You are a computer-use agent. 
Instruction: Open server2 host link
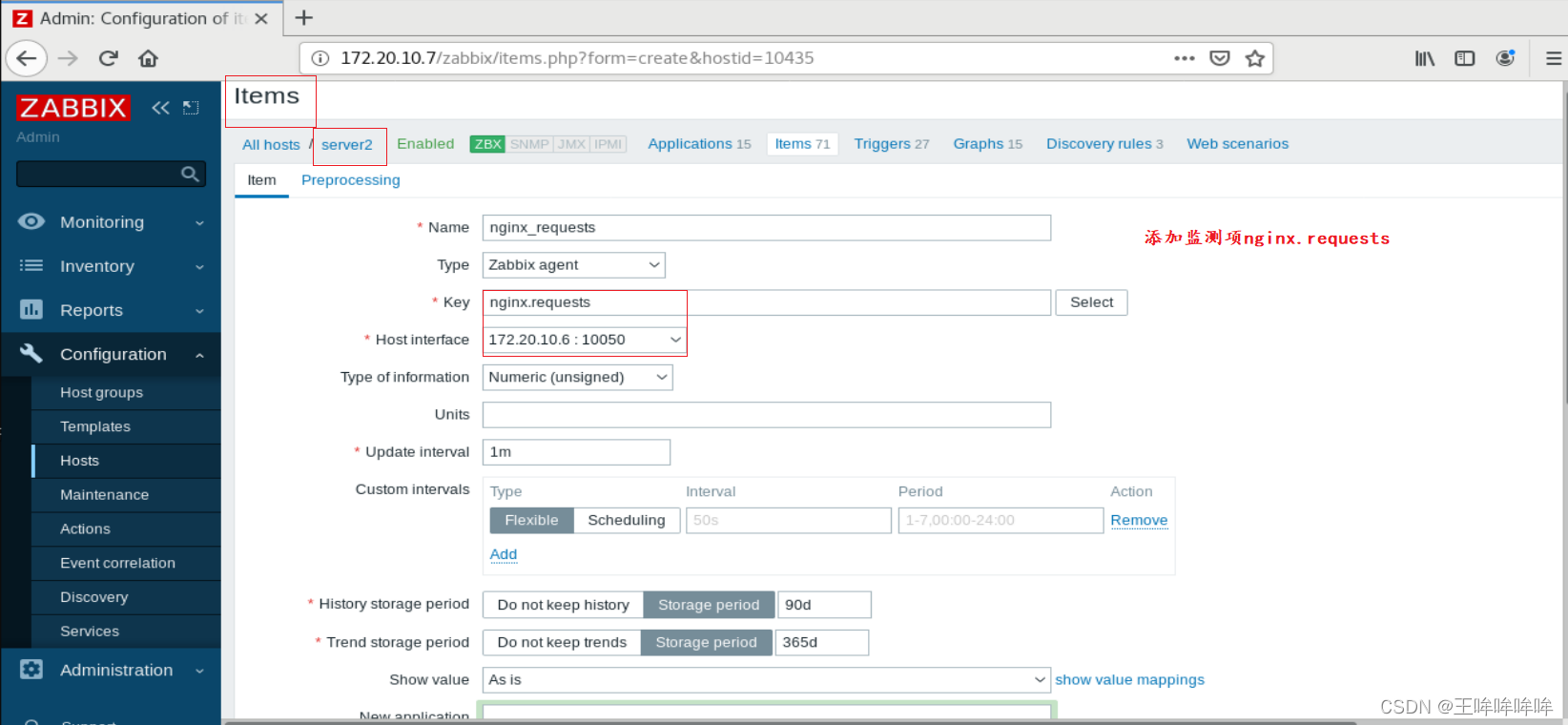347,145
